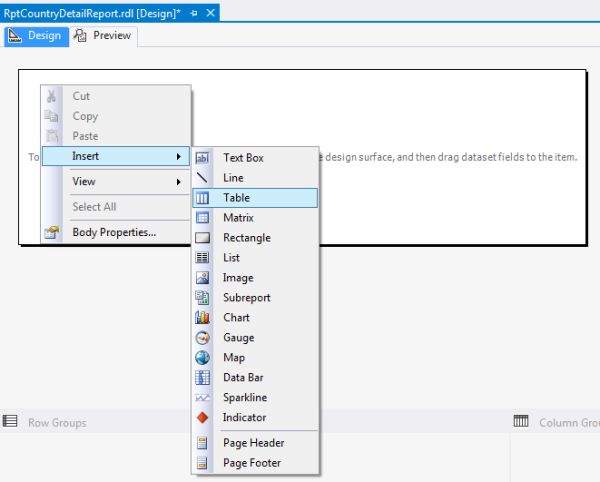Click the Image picture icon
The height and width of the screenshot is (482, 600).
pos(202,278)
